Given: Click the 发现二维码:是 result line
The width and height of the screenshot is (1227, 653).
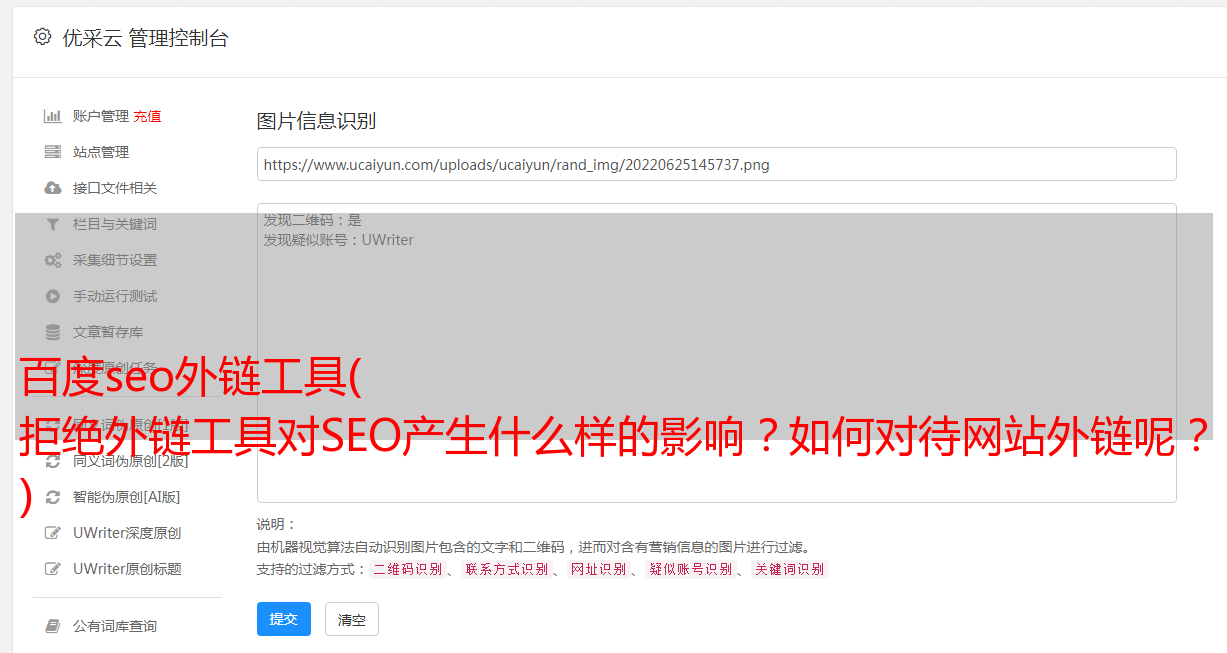Looking at the screenshot, I should click(312, 220).
